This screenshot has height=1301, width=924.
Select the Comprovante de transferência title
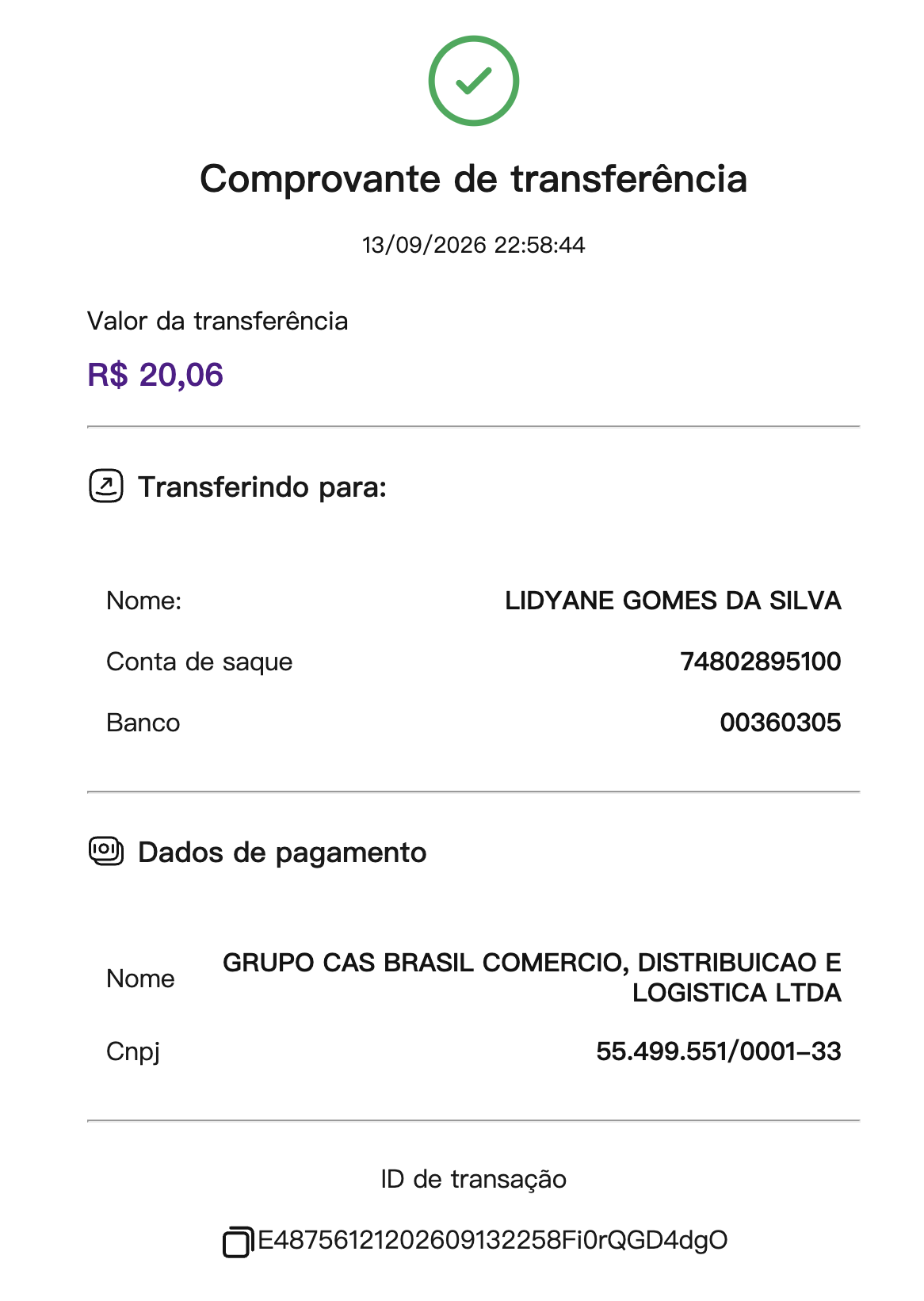(473, 179)
